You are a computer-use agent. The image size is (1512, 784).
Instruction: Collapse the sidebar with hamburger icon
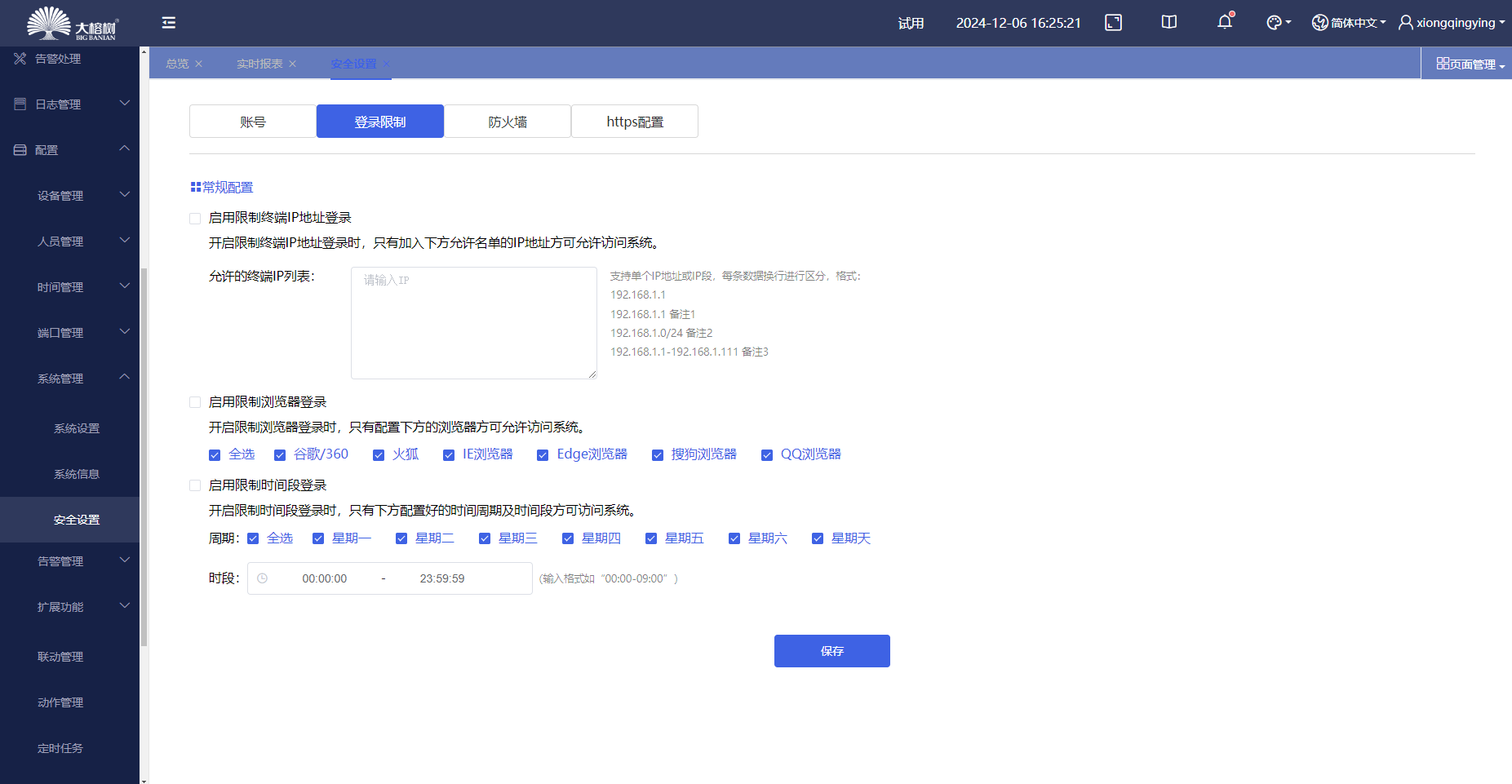coord(169,23)
